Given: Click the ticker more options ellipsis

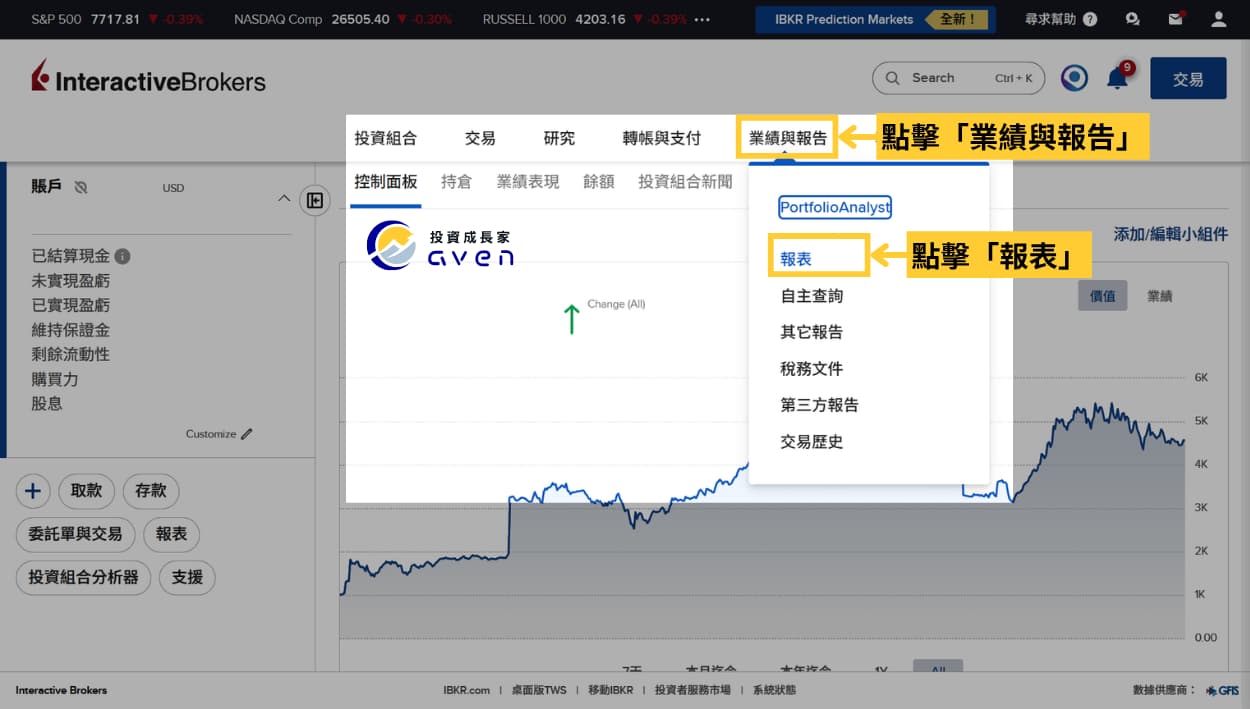Looking at the screenshot, I should coord(702,19).
